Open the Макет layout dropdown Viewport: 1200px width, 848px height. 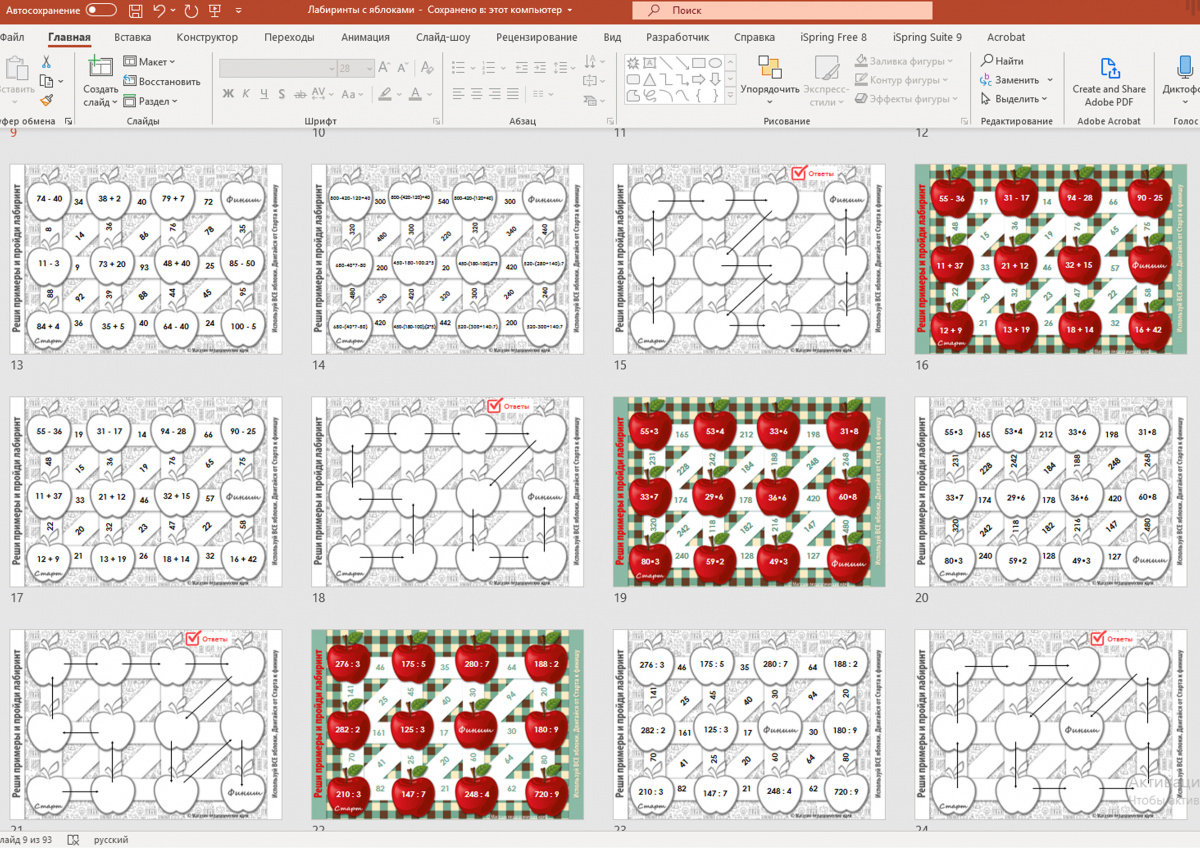coord(150,62)
